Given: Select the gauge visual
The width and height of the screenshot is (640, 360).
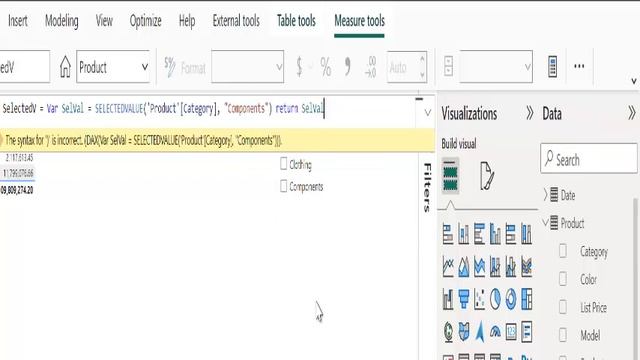Looking at the screenshot, I should tap(495, 332).
